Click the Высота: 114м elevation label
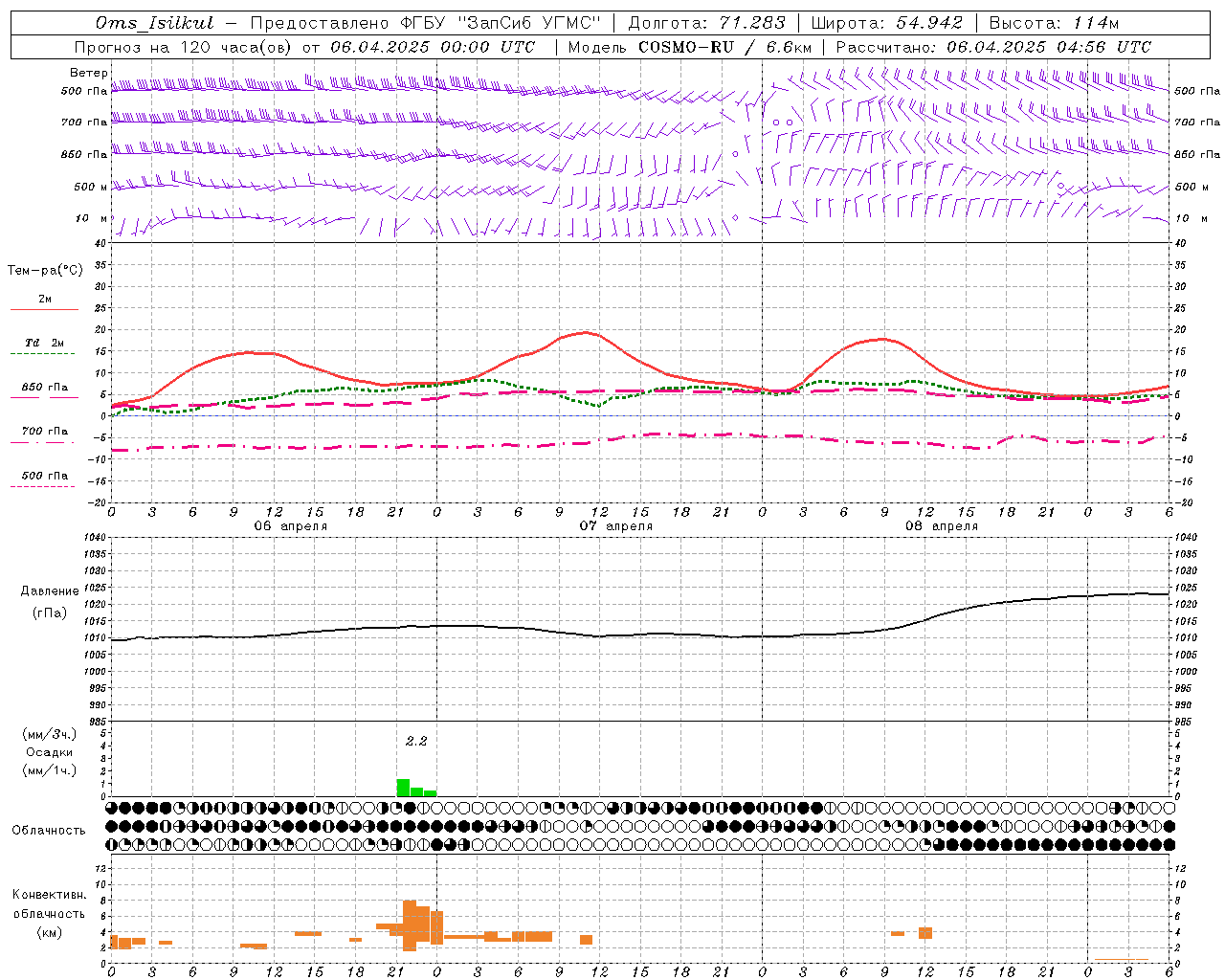The width and height of the screenshot is (1225, 980). [1054, 23]
